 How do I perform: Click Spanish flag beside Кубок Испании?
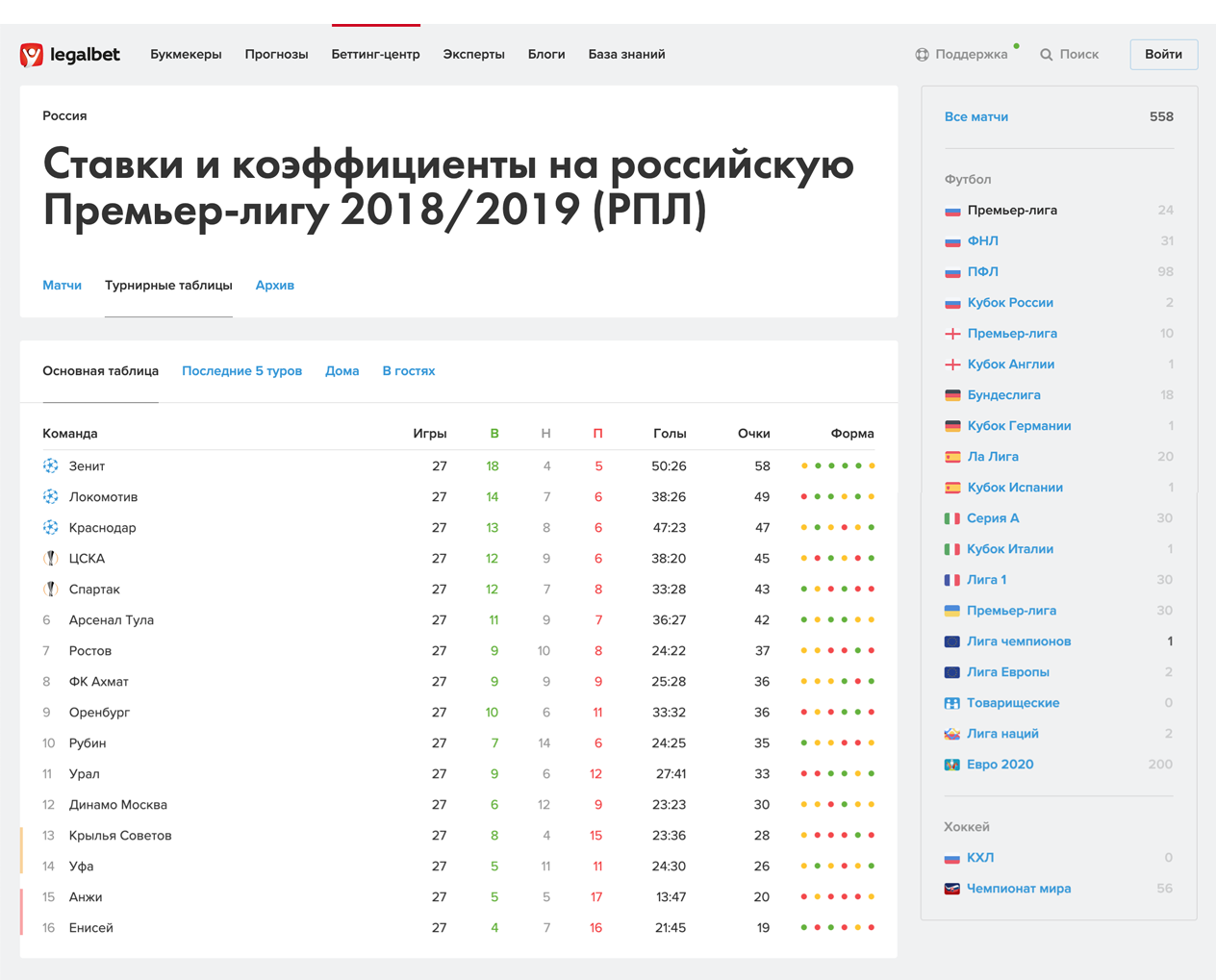[x=952, y=488]
